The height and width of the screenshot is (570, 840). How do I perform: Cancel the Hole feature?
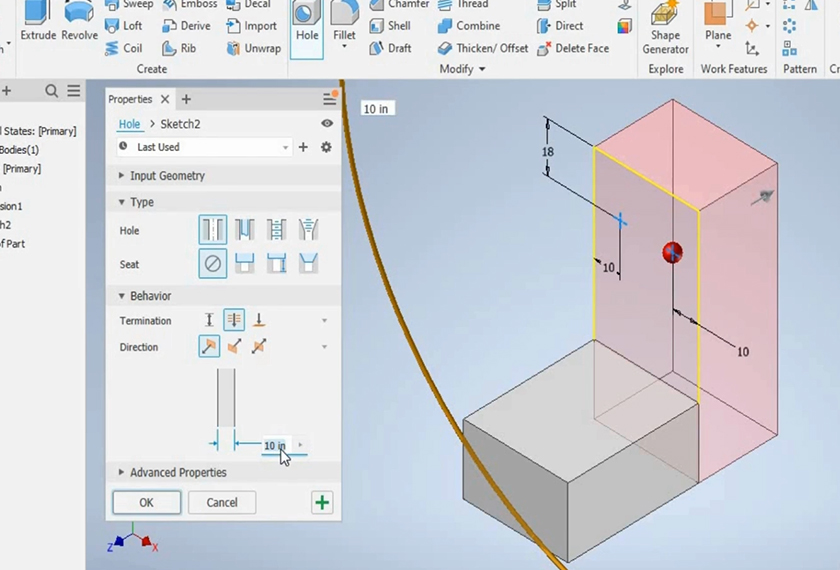[222, 502]
